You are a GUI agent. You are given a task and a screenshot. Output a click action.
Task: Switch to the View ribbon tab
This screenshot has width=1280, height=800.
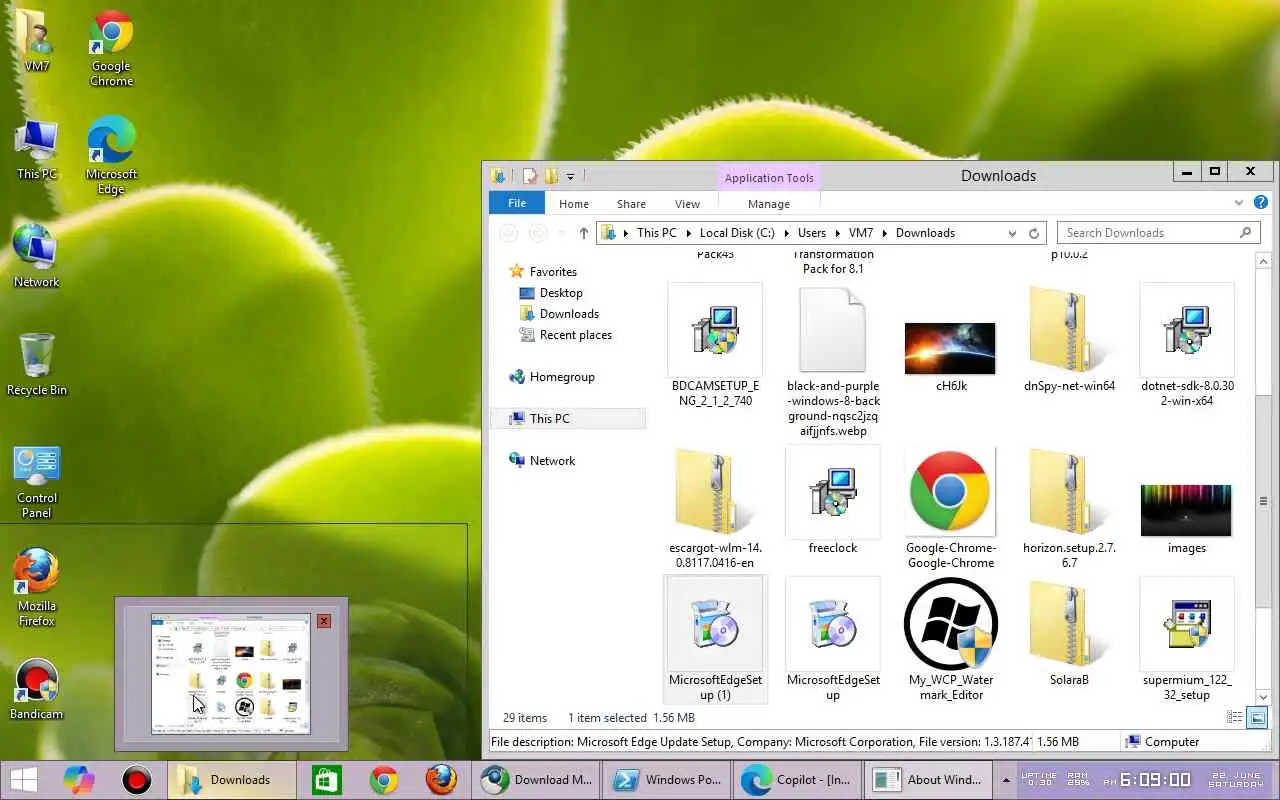point(687,203)
